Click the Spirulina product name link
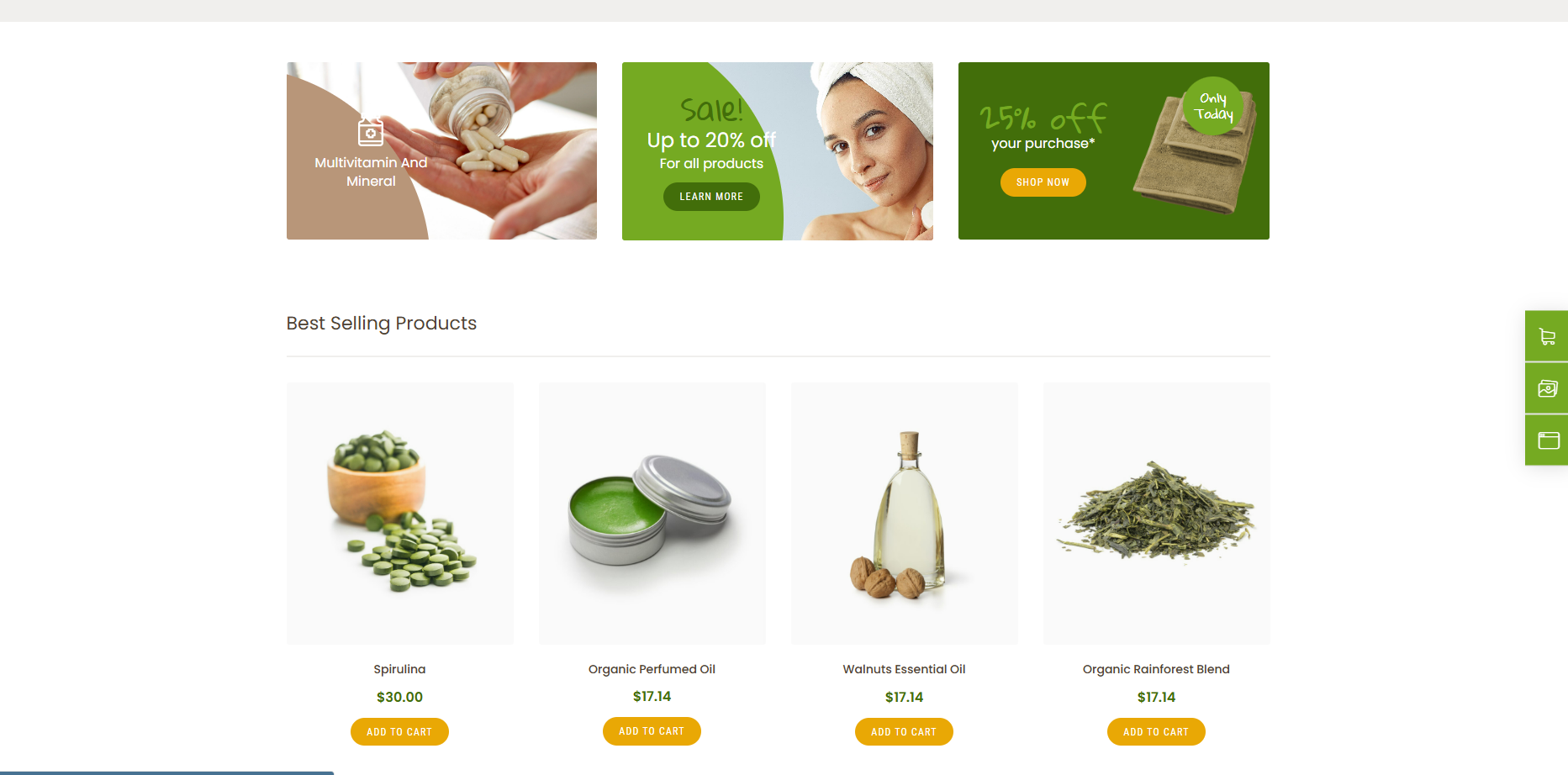Image resolution: width=1568 pixels, height=775 pixels. (399, 669)
